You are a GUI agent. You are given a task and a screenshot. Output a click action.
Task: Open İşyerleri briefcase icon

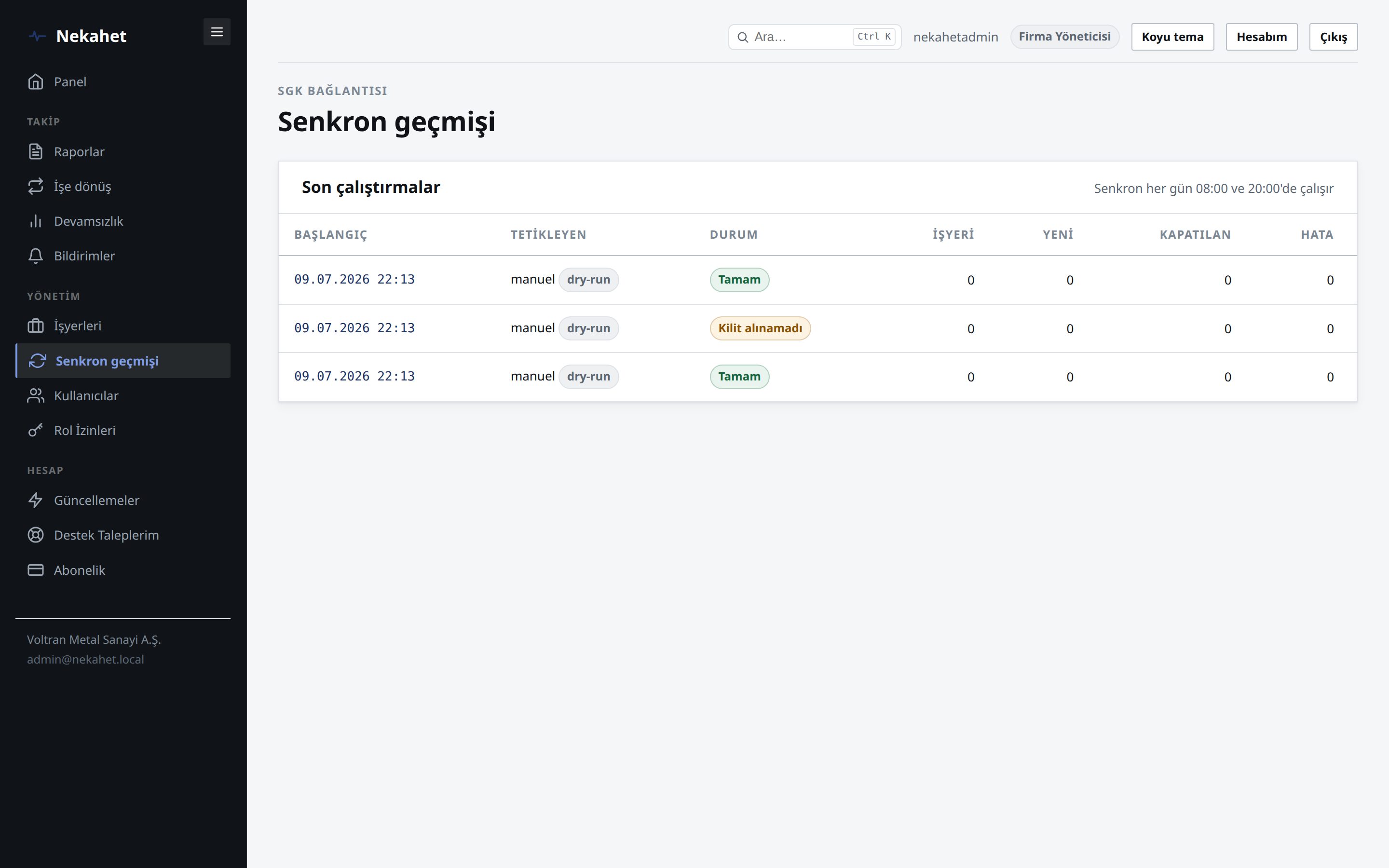[36, 325]
